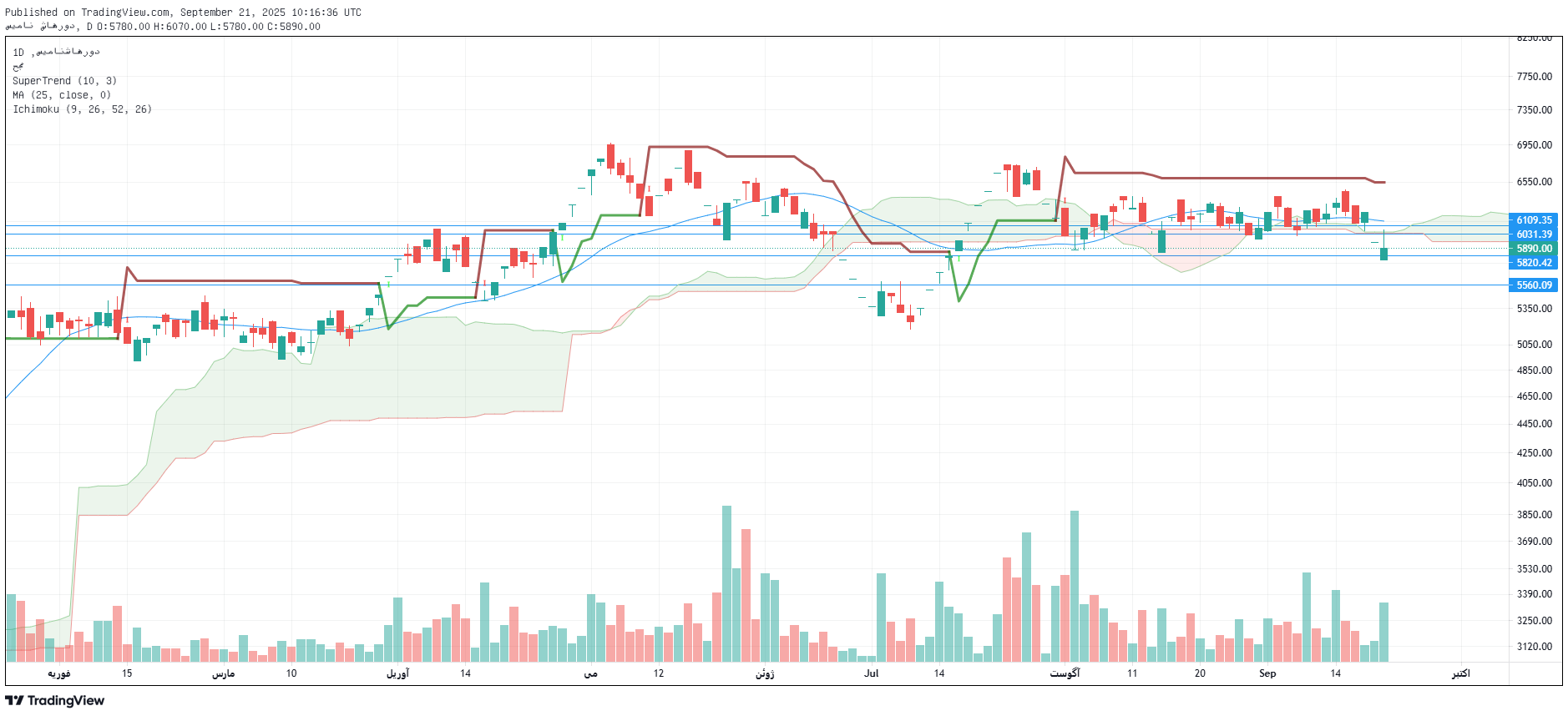The height and width of the screenshot is (716, 1568).
Task: Click the green 5890.00 current price label
Action: pyautogui.click(x=1534, y=249)
